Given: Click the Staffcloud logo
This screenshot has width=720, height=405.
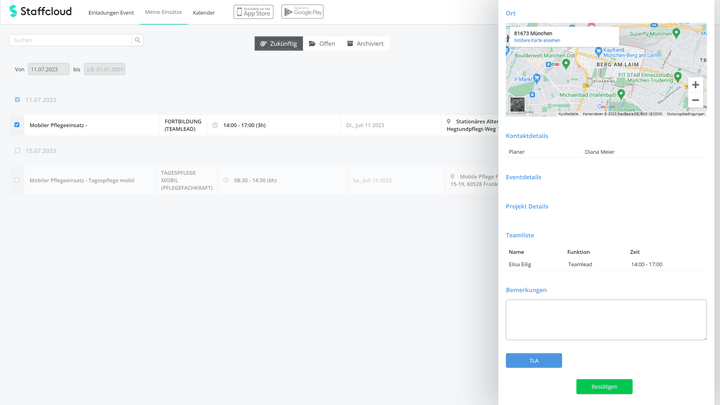Looking at the screenshot, I should tap(42, 12).
